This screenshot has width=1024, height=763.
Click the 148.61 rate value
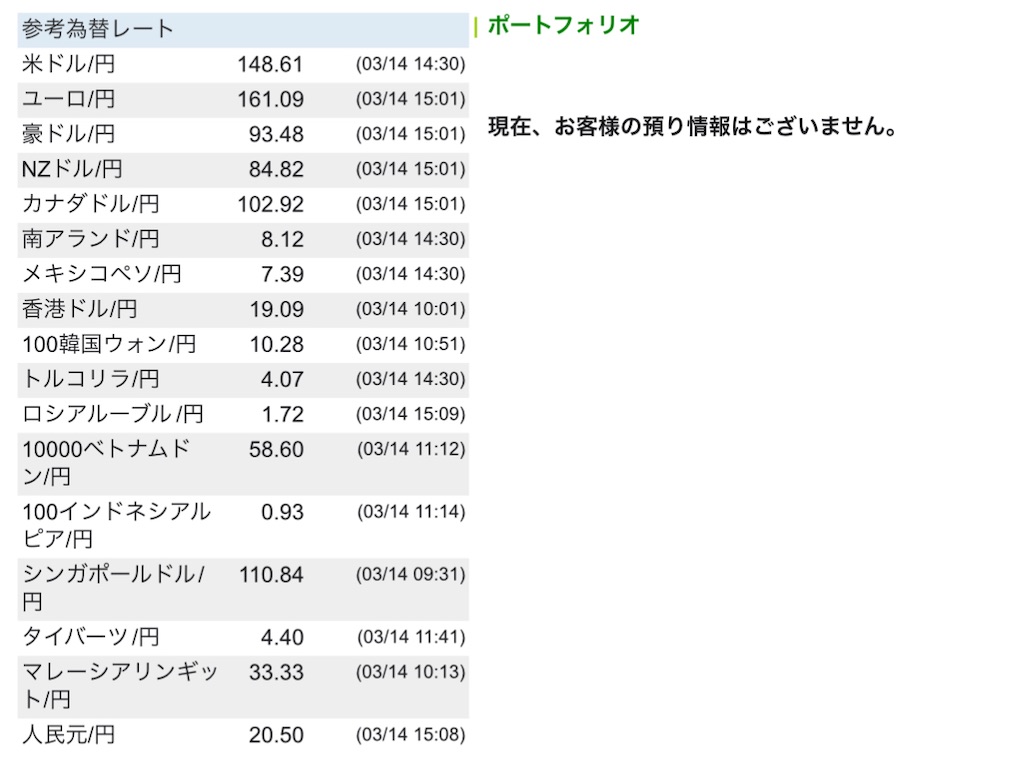(x=270, y=64)
